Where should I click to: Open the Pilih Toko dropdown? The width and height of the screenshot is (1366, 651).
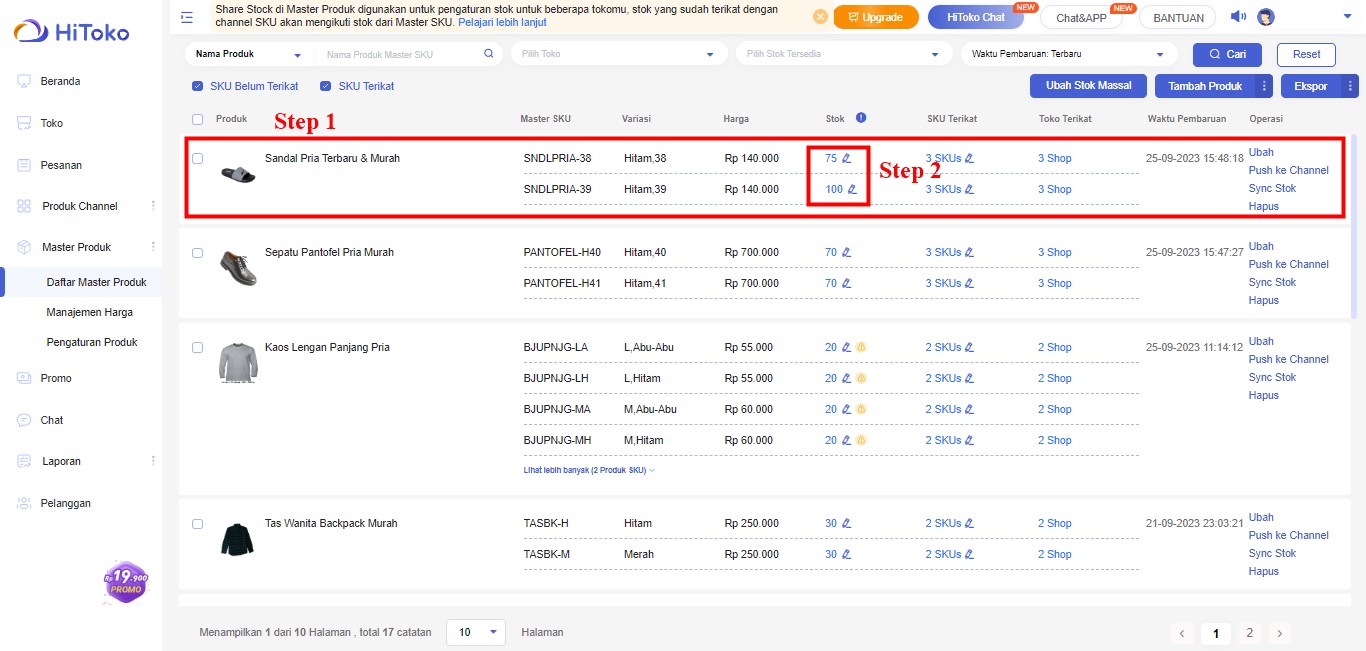tap(618, 54)
